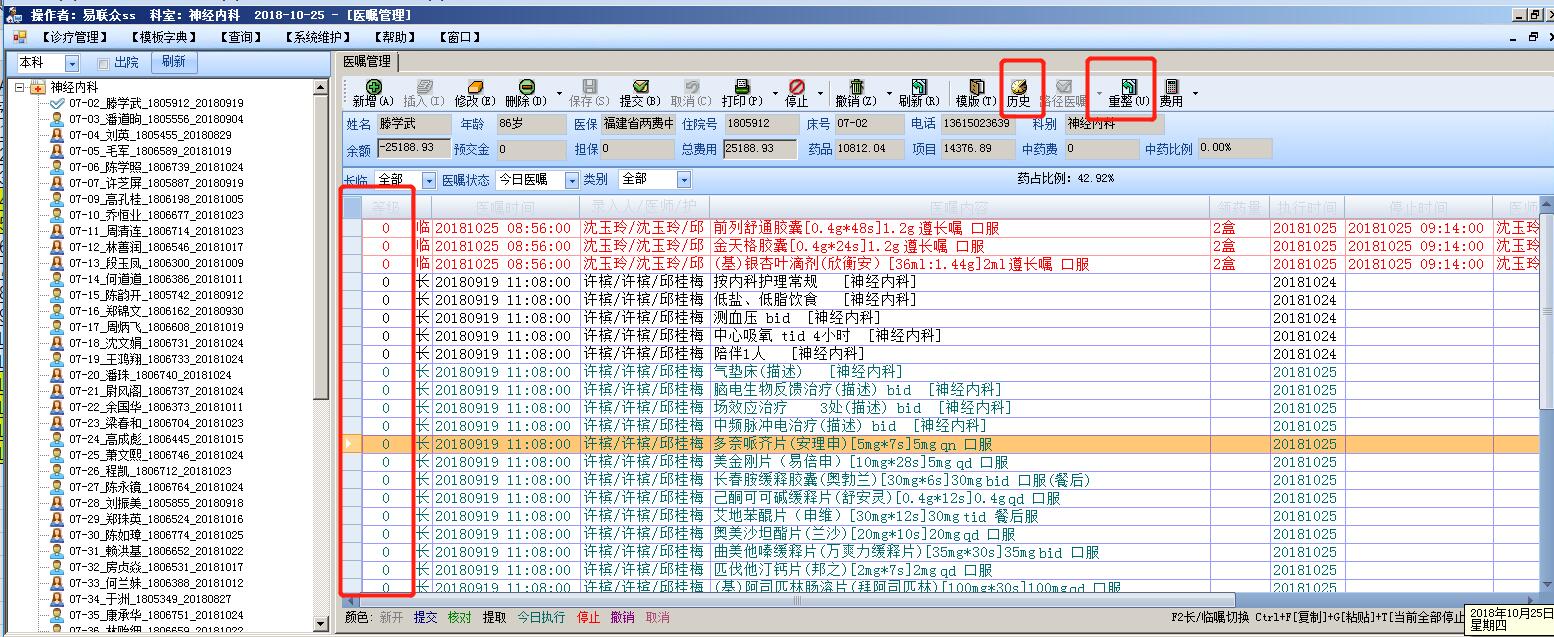The width and height of the screenshot is (1554, 637).
Task: Open the 查询 menu
Action: (240, 37)
